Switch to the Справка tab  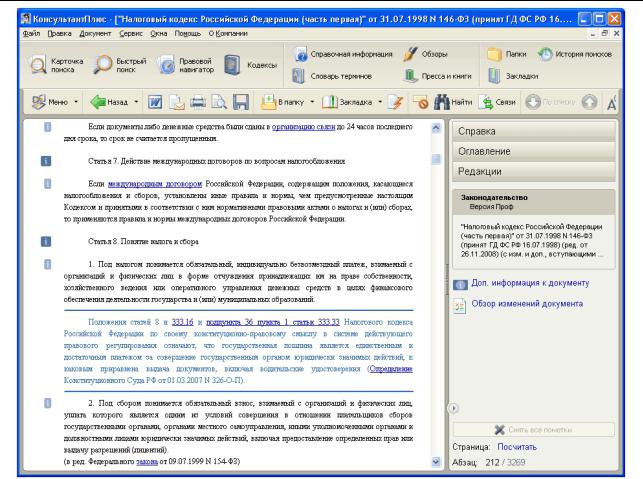coord(534,131)
